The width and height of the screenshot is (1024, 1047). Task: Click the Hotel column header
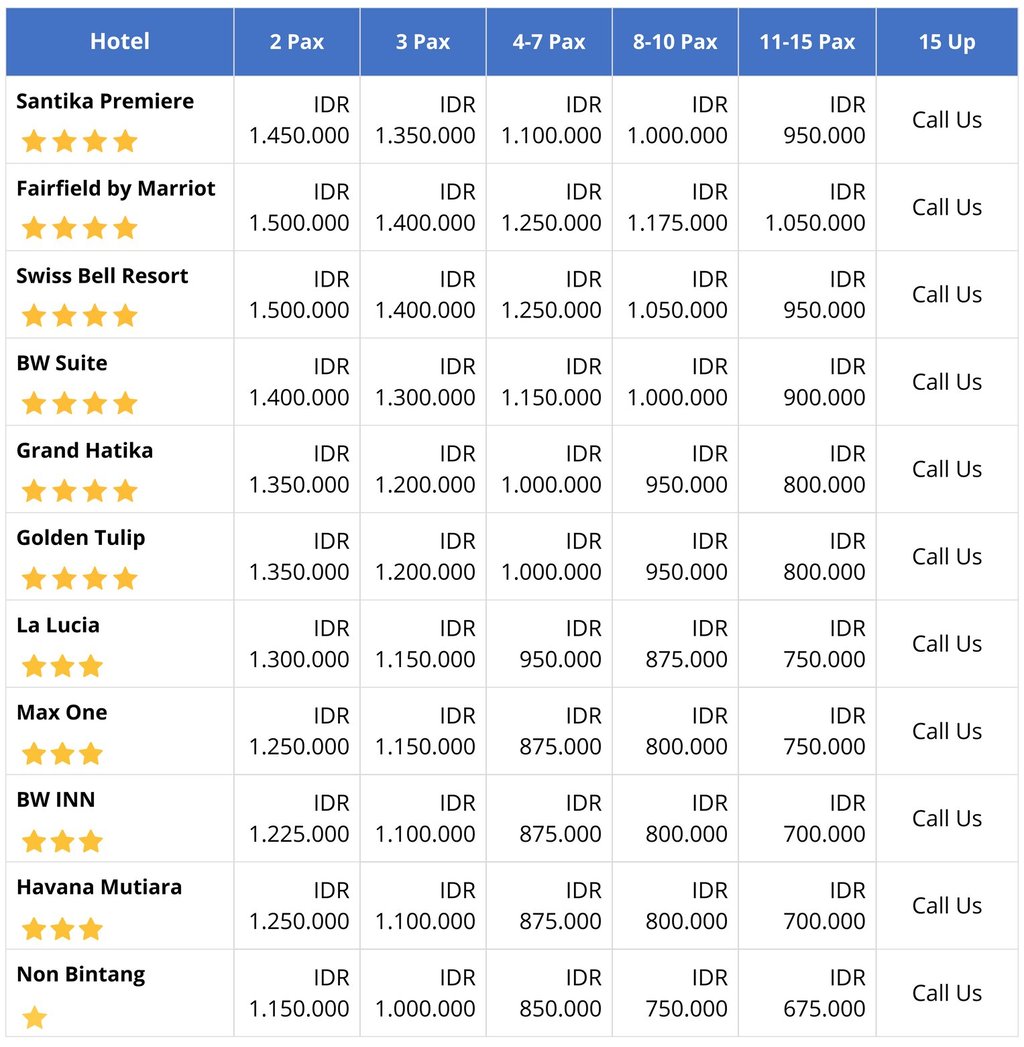point(120,41)
